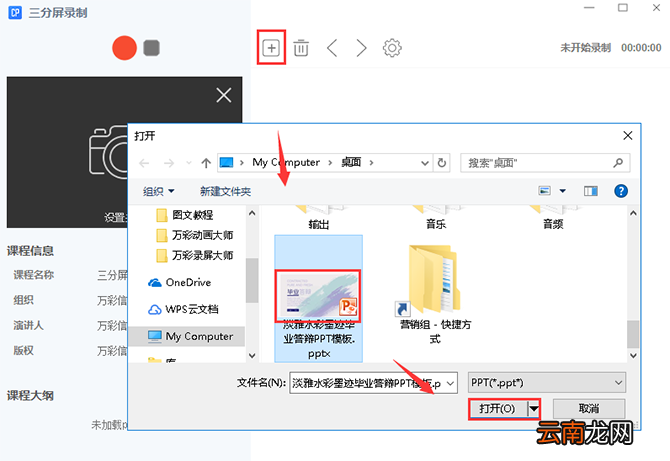
Task: Click the 演讲人 label
Action: point(28,326)
